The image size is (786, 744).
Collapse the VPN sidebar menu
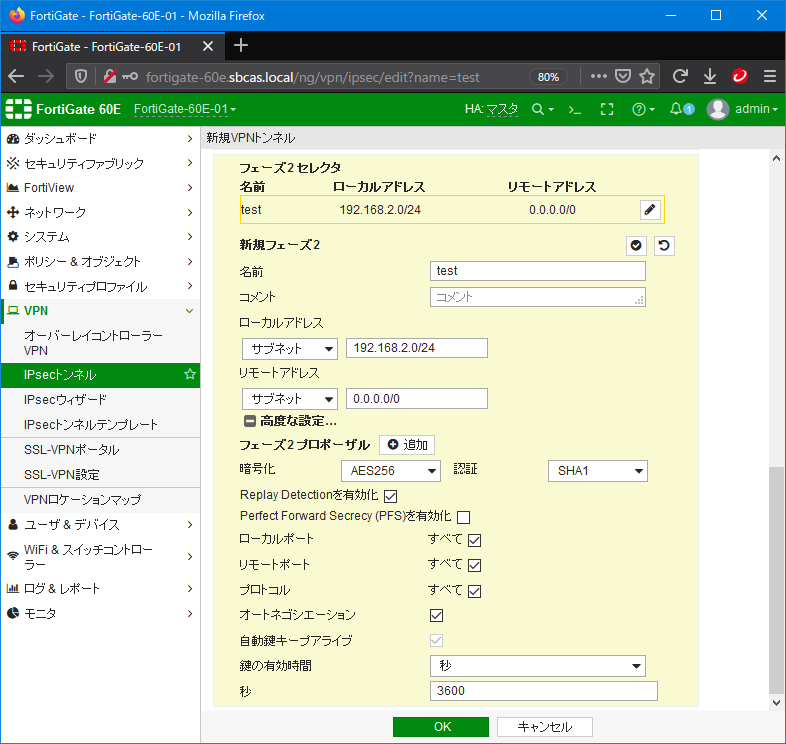(189, 311)
